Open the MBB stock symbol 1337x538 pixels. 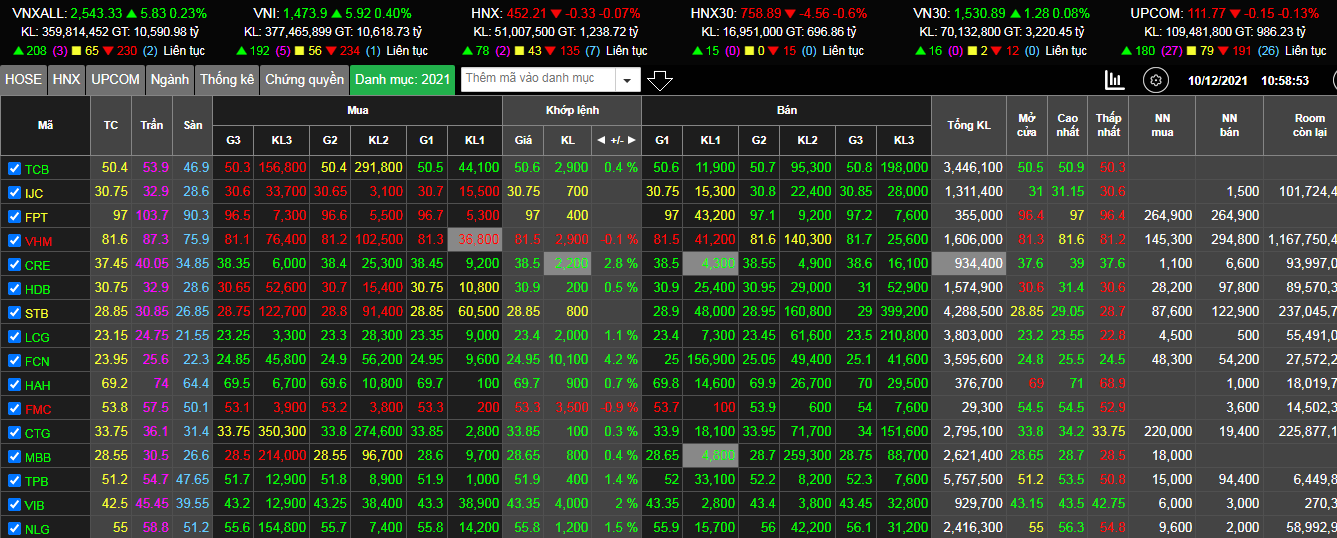(37, 457)
